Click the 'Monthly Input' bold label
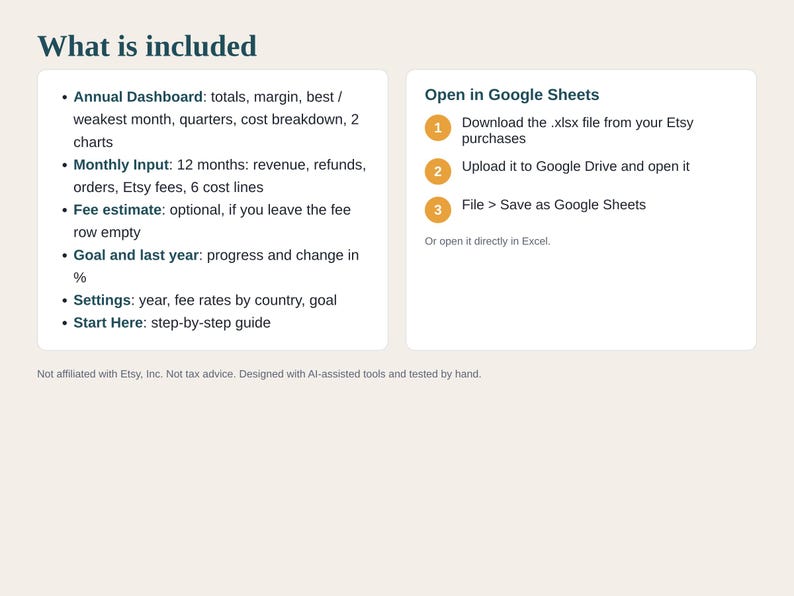Viewport: 794px width, 596px height. (x=121, y=165)
